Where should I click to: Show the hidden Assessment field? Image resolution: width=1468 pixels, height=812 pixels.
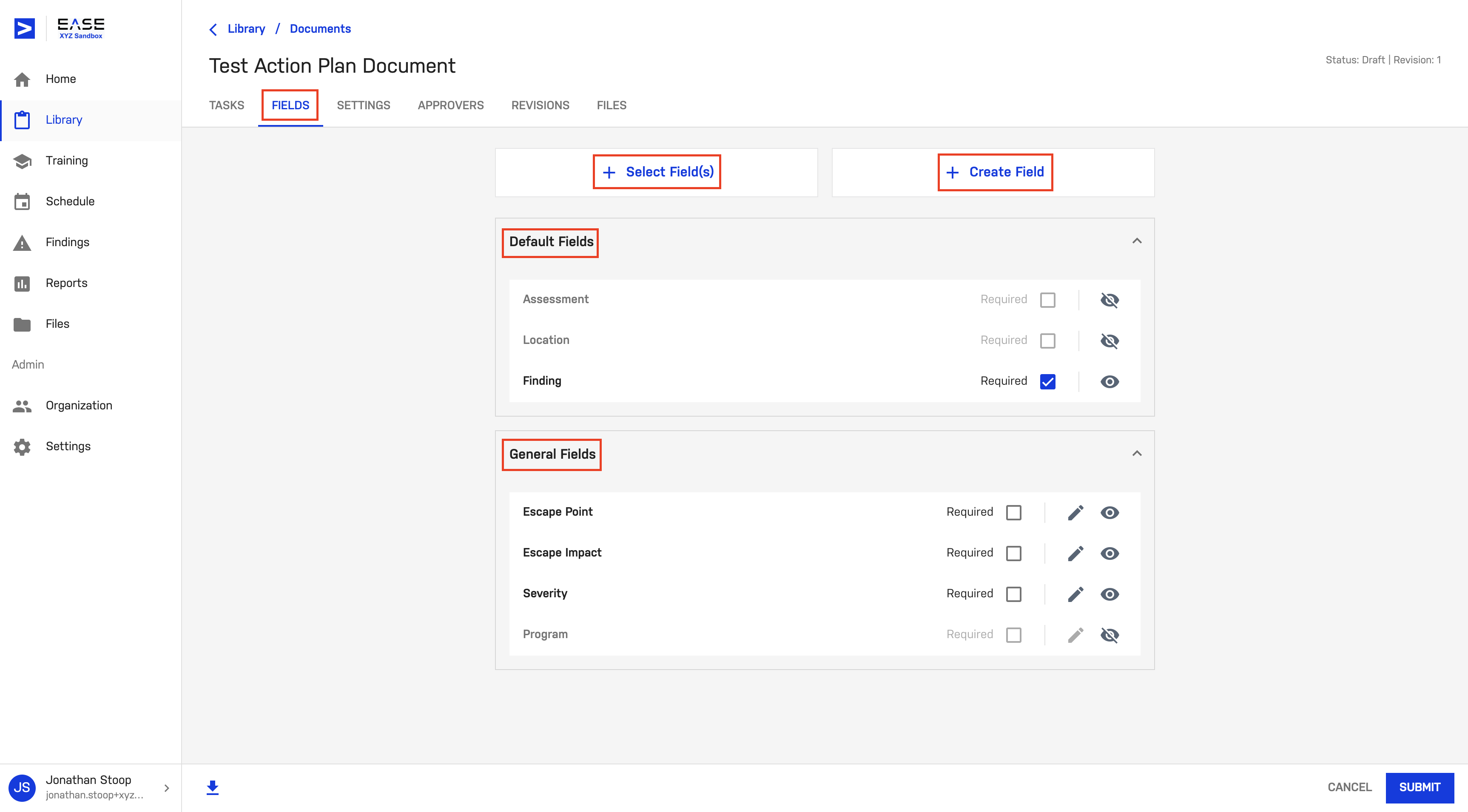click(x=1110, y=300)
